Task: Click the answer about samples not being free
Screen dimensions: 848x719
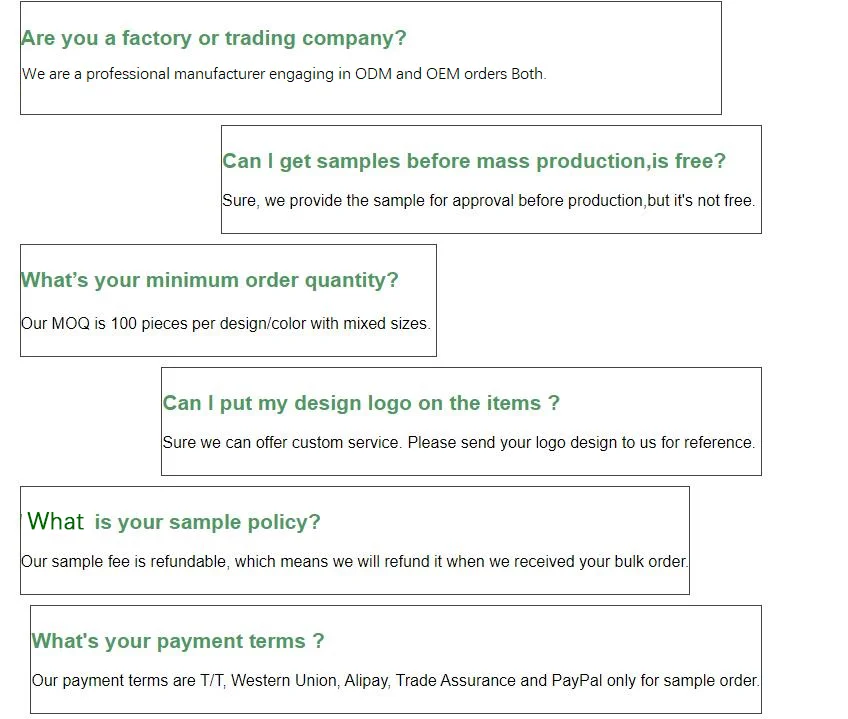Action: coord(488,200)
